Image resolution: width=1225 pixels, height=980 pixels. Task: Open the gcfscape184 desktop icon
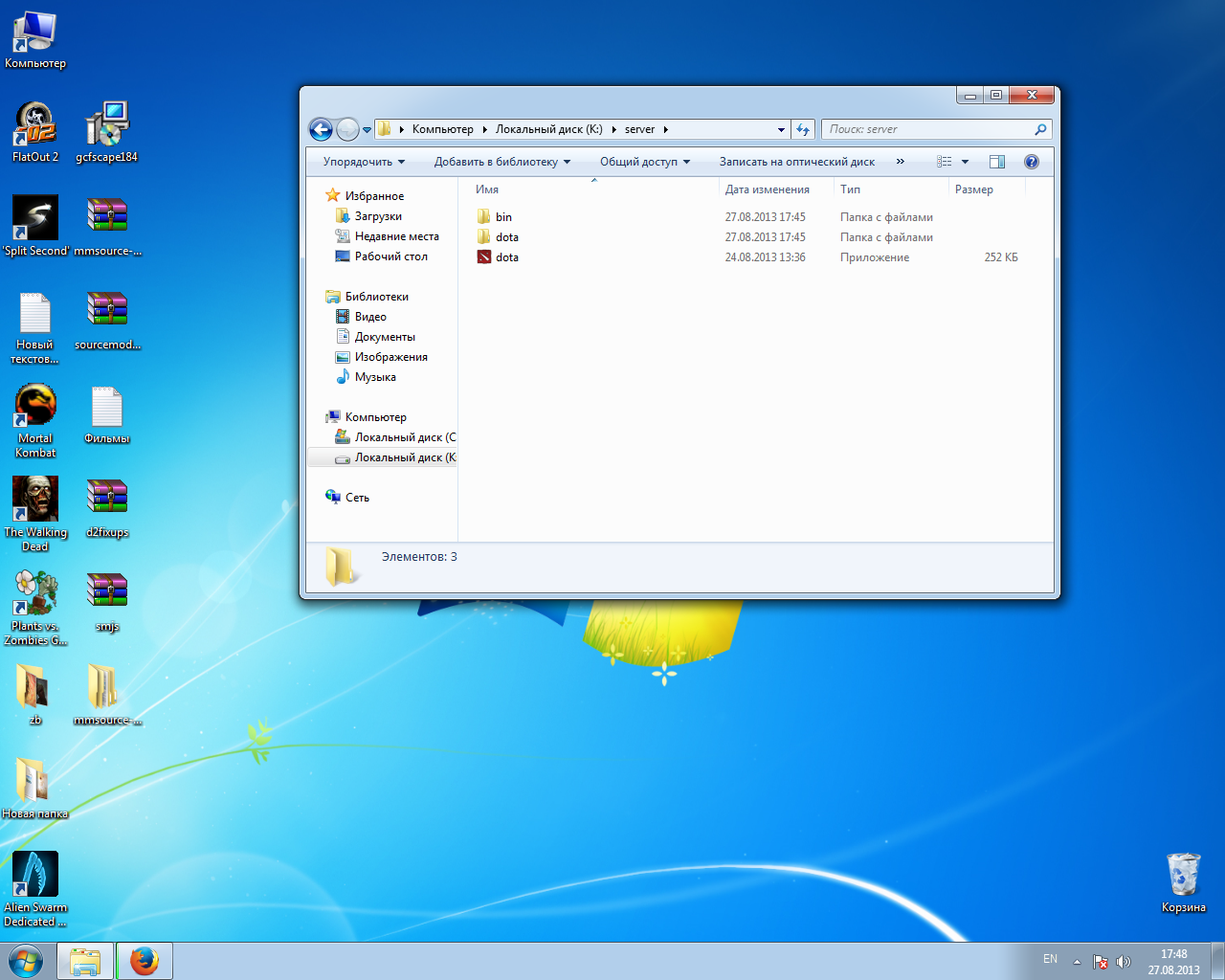(x=106, y=132)
